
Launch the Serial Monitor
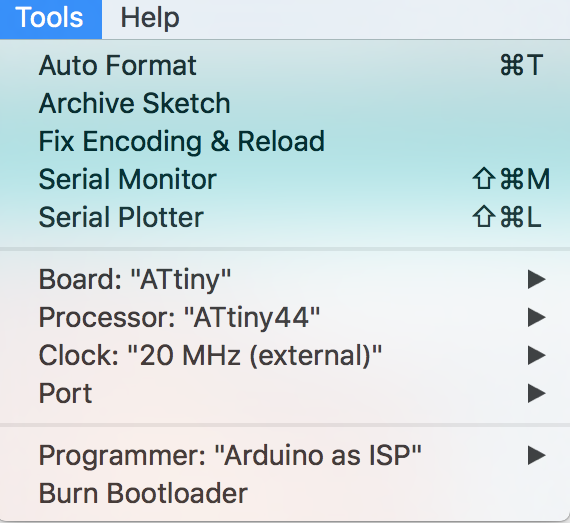tap(285, 179)
